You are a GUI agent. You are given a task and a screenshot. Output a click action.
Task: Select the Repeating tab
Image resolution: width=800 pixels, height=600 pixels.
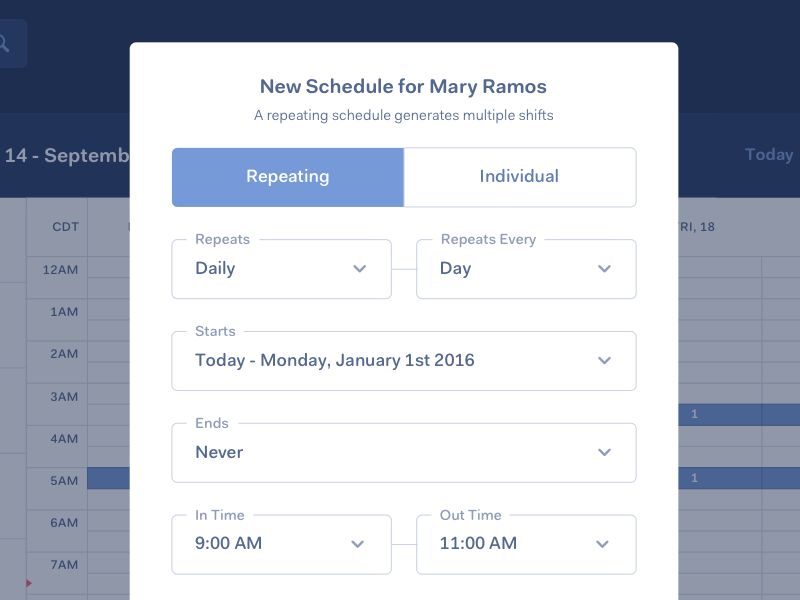click(x=287, y=177)
